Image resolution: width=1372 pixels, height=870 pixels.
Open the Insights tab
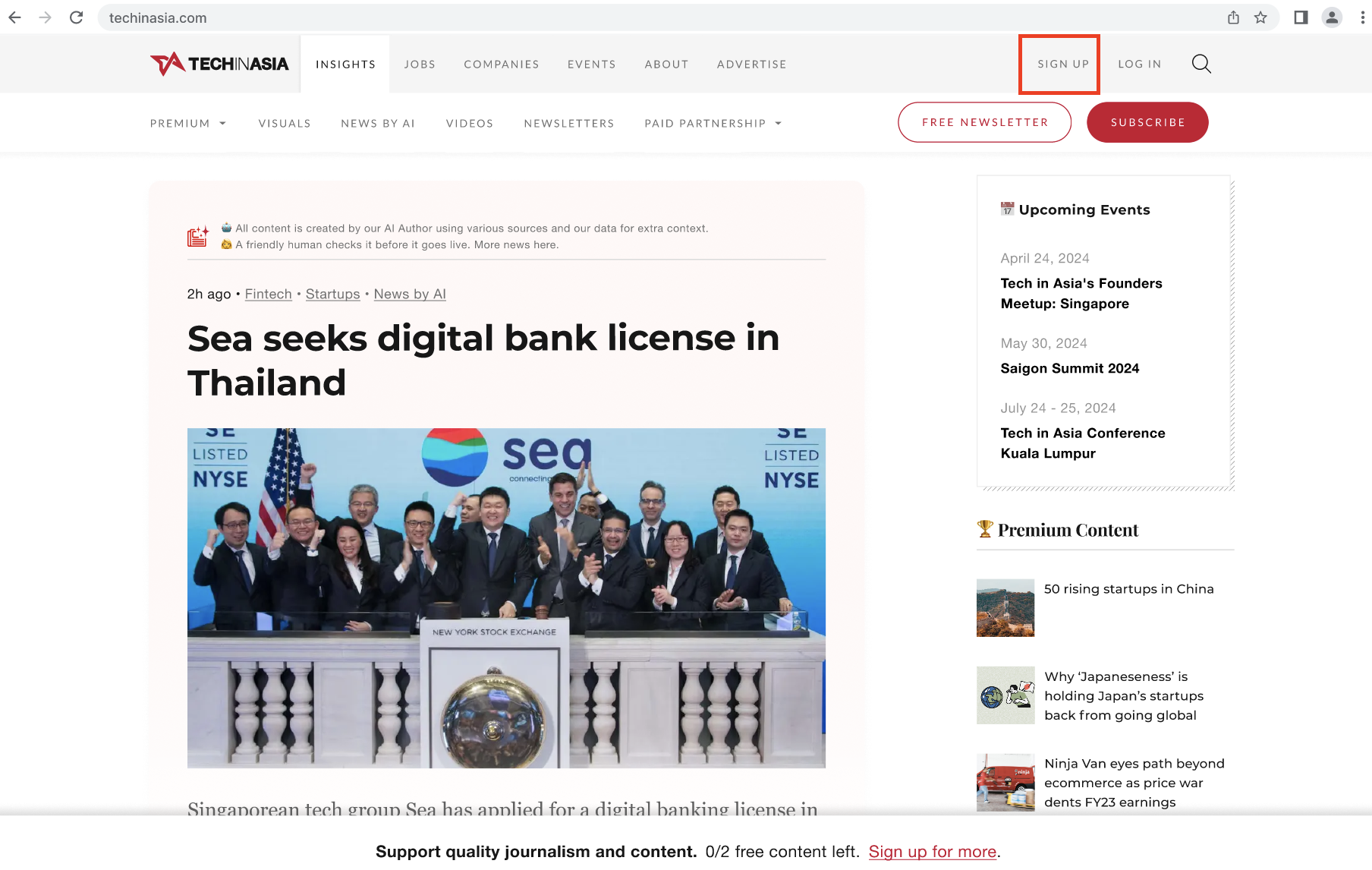point(345,64)
